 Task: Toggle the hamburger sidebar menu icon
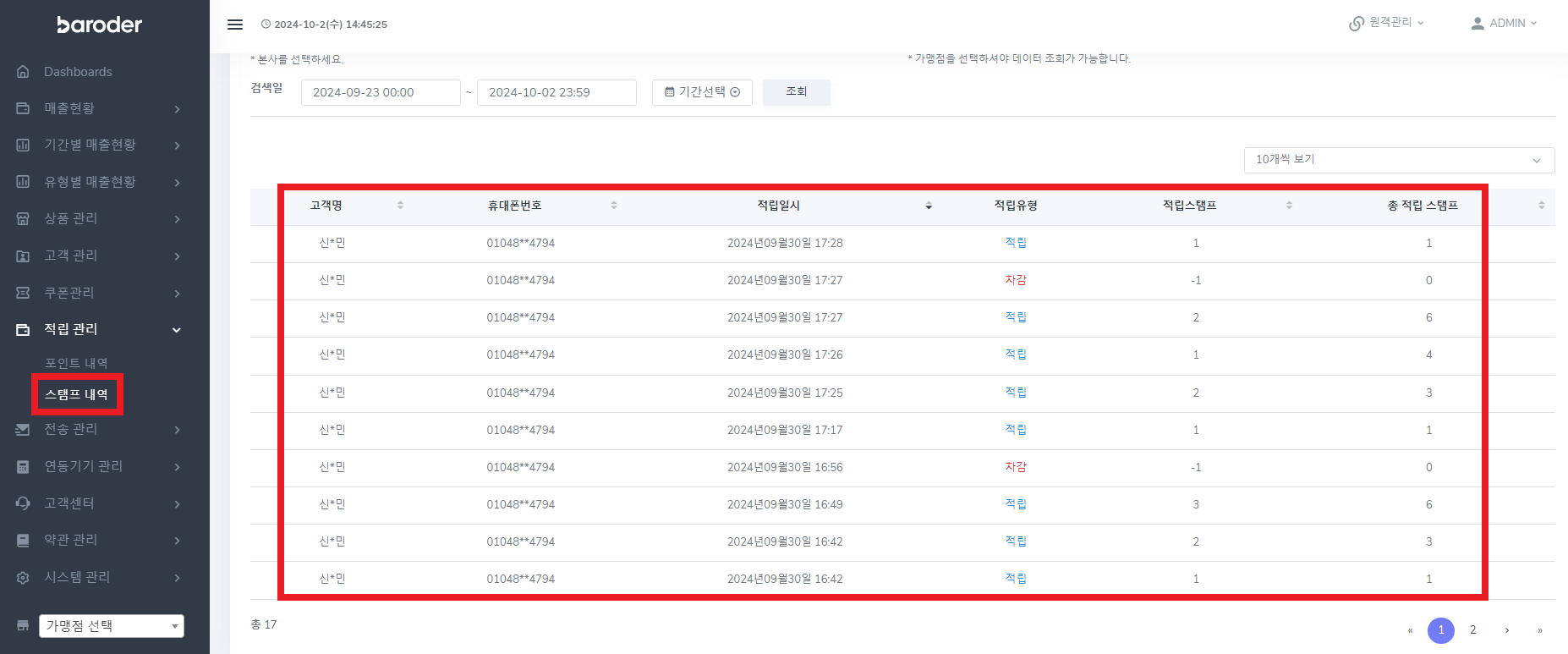point(235,25)
